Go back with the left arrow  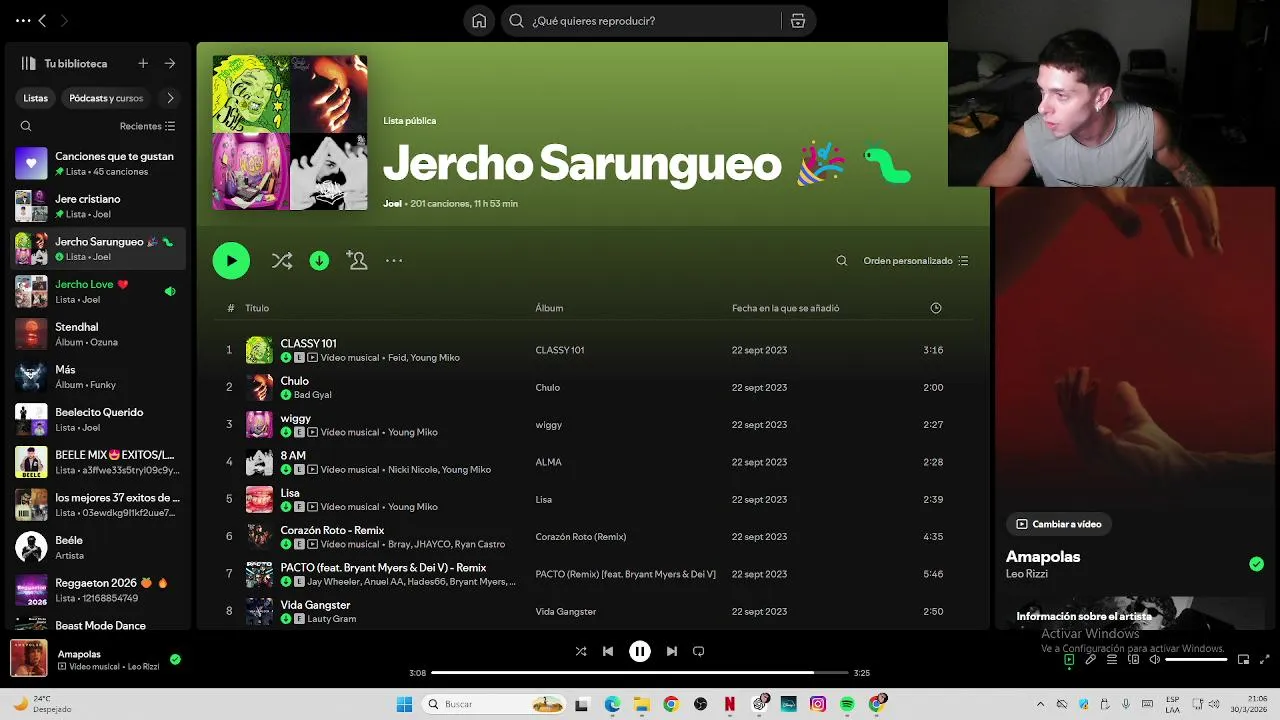point(42,20)
